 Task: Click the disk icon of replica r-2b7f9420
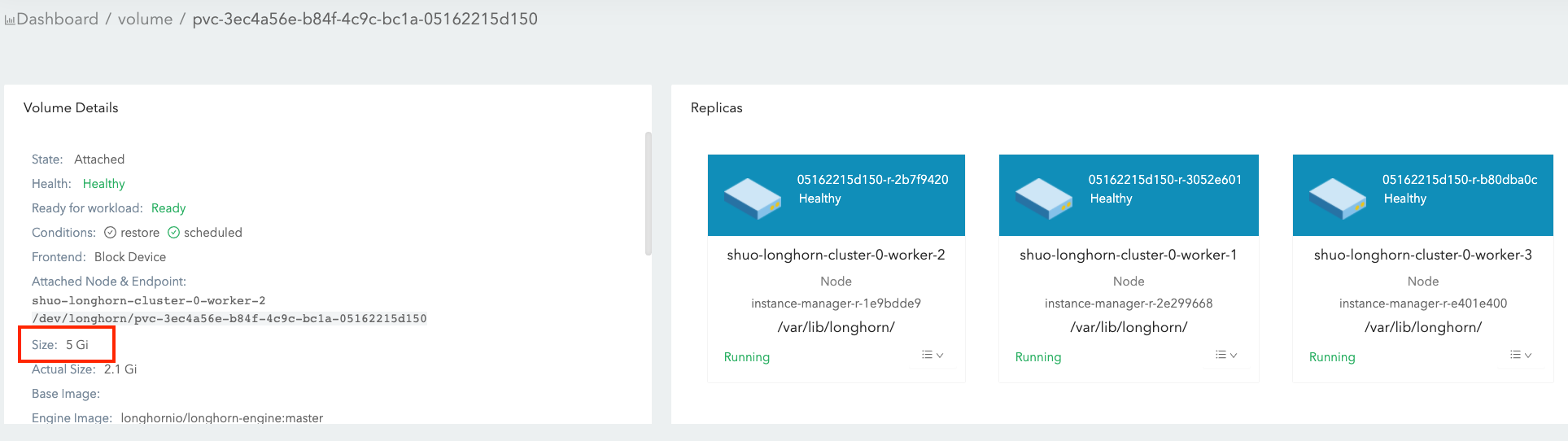[x=753, y=199]
